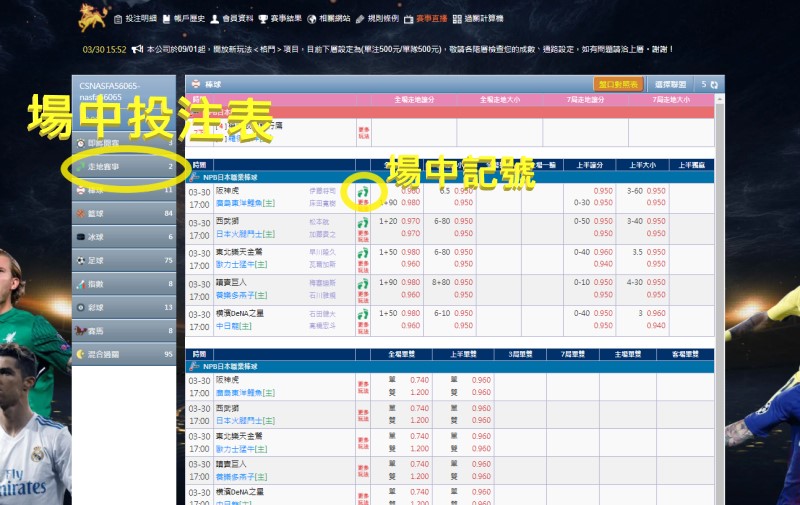Click the refresh countdown icon

(x=714, y=85)
